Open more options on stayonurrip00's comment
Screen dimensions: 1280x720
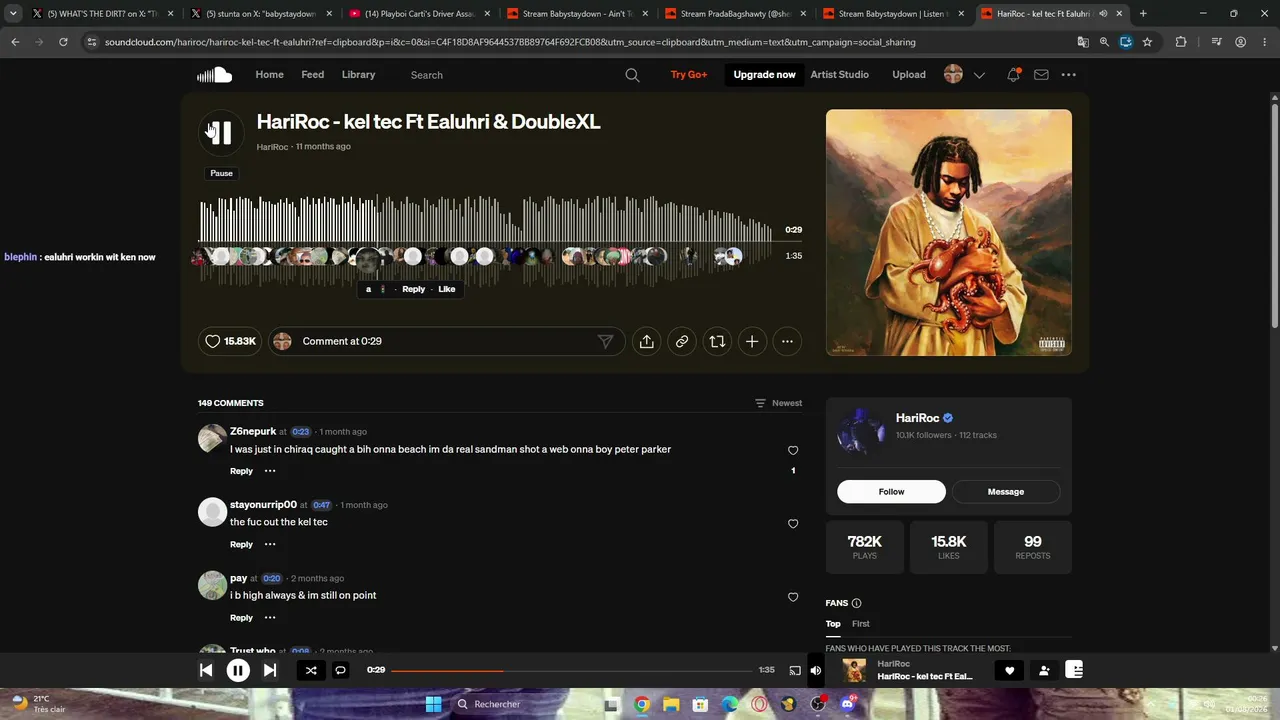coord(269,544)
